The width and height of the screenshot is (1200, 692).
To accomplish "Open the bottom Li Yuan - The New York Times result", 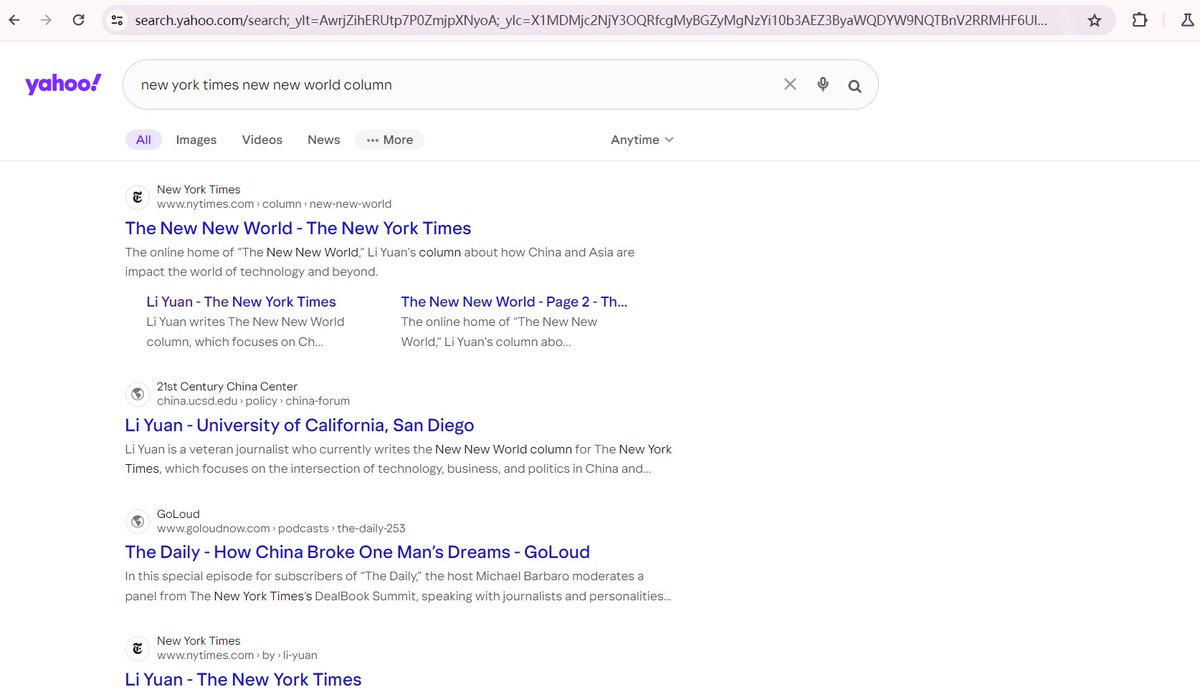I will (243, 679).
